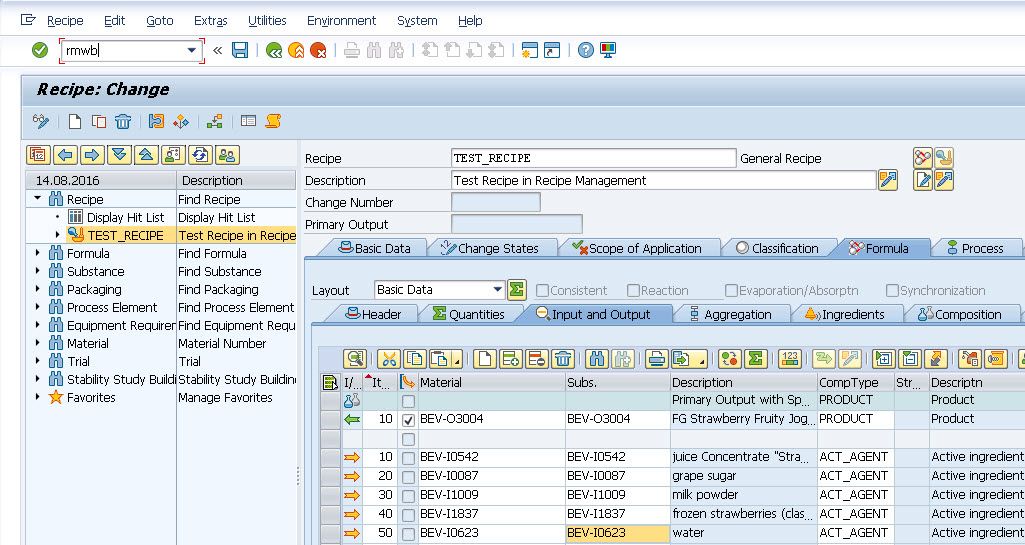1025x545 pixels.
Task: Click the scissors Cut icon in grid toolbar
Action: click(x=389, y=359)
